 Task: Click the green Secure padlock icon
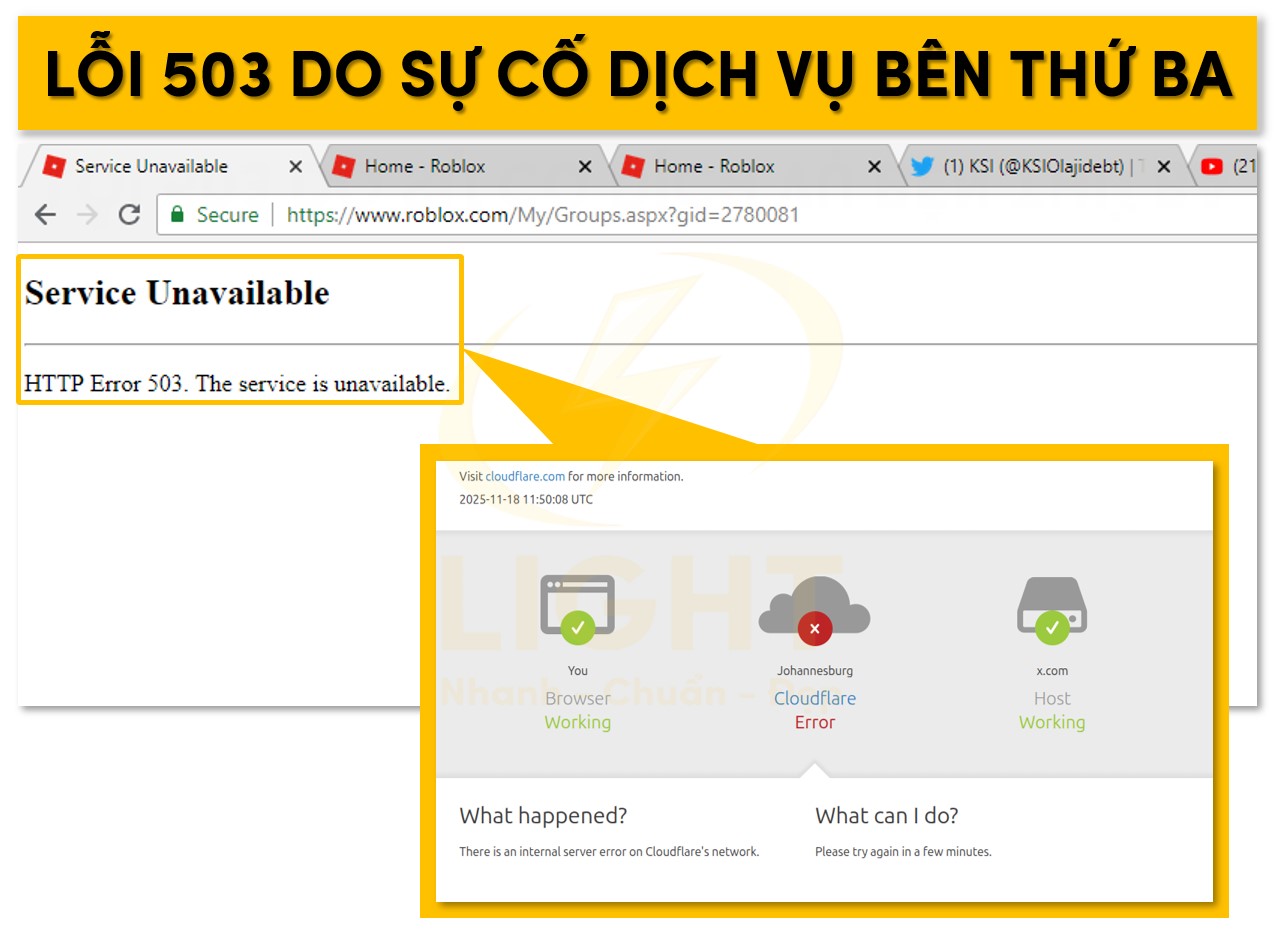tap(176, 214)
